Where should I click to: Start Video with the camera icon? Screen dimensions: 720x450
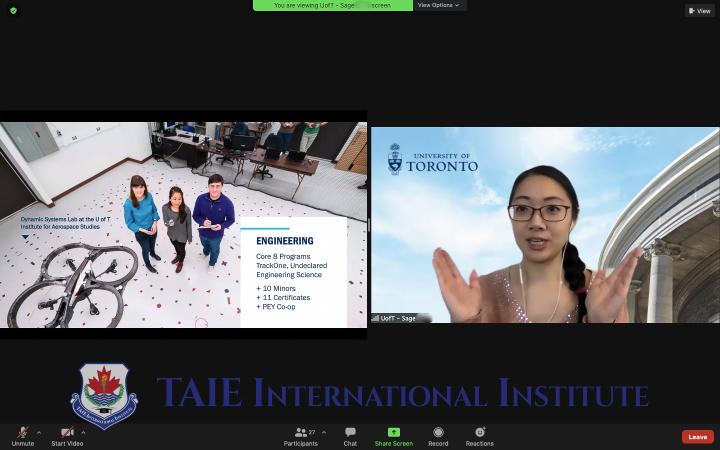[67, 435]
